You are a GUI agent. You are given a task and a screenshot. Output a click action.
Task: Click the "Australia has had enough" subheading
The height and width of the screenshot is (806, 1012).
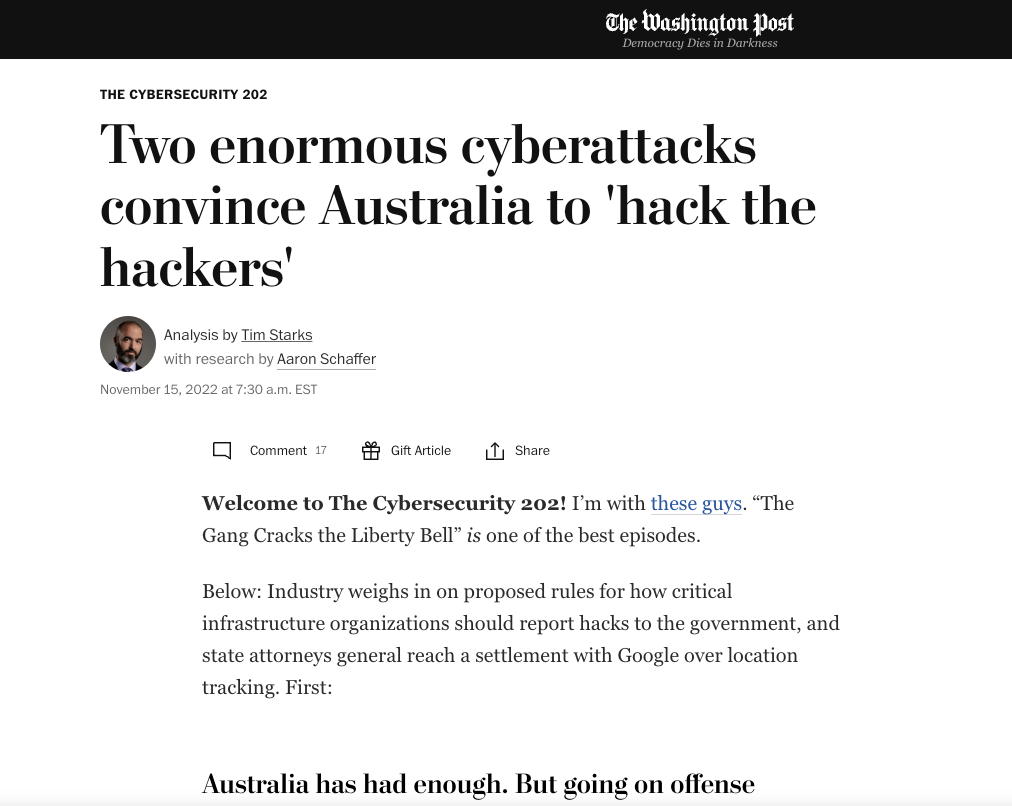[x=478, y=784]
